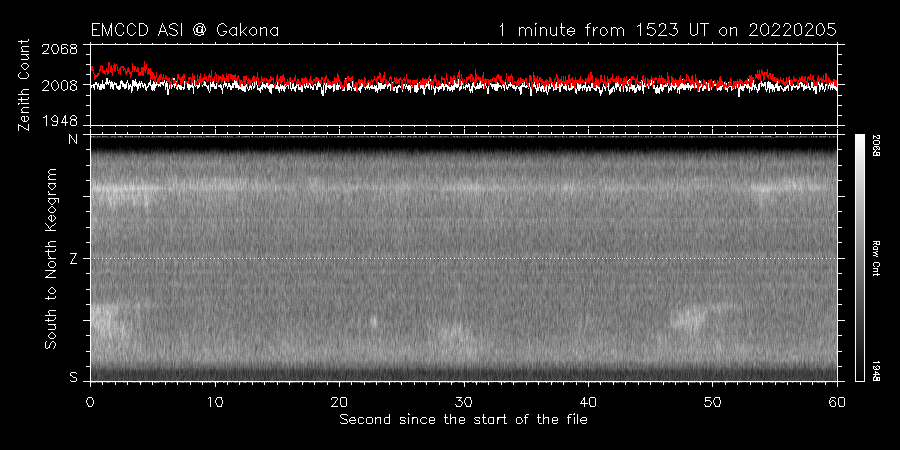Screen dimensions: 900x450
Task: Click the colorbar bottom value 1948
Action: [x=876, y=371]
